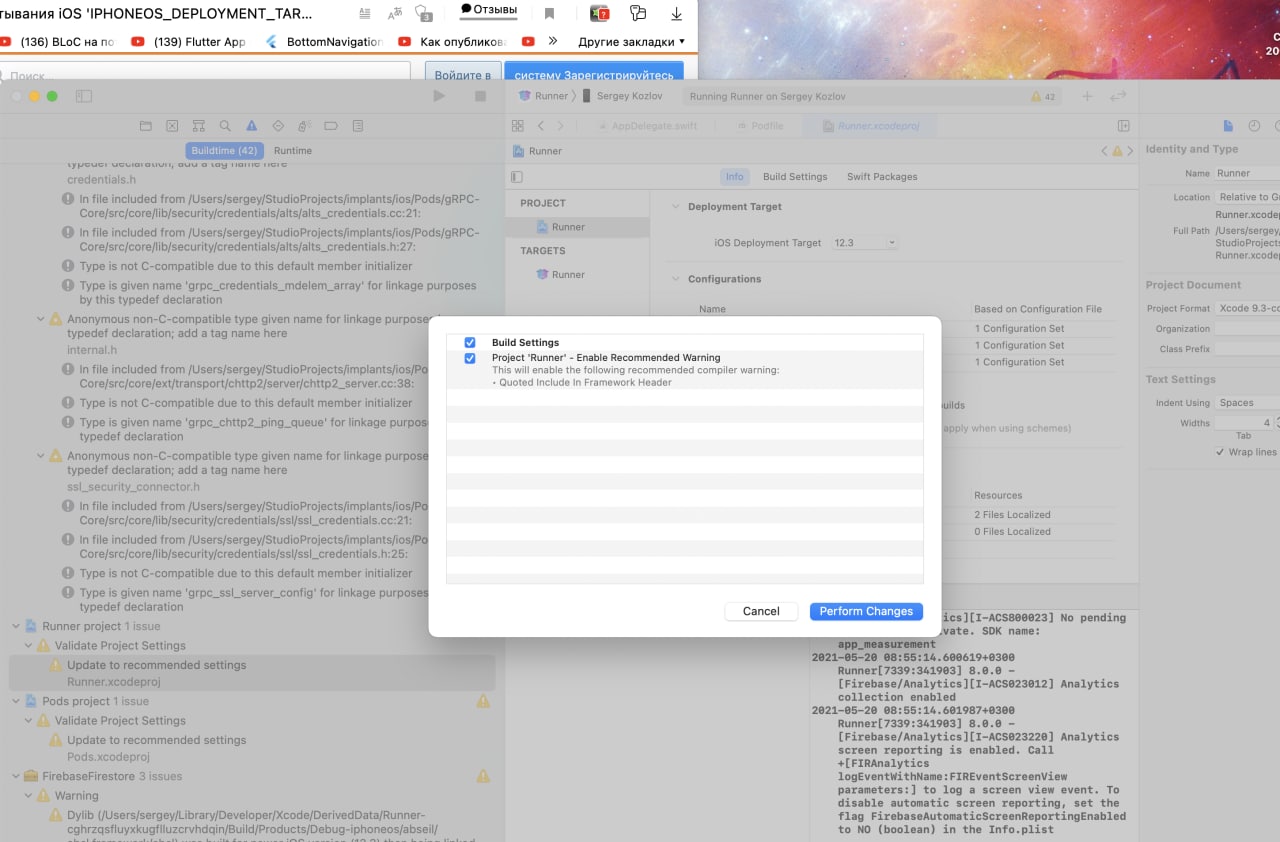1280x842 pixels.
Task: Open the Symbol navigator icon
Action: pyautogui.click(x=199, y=126)
